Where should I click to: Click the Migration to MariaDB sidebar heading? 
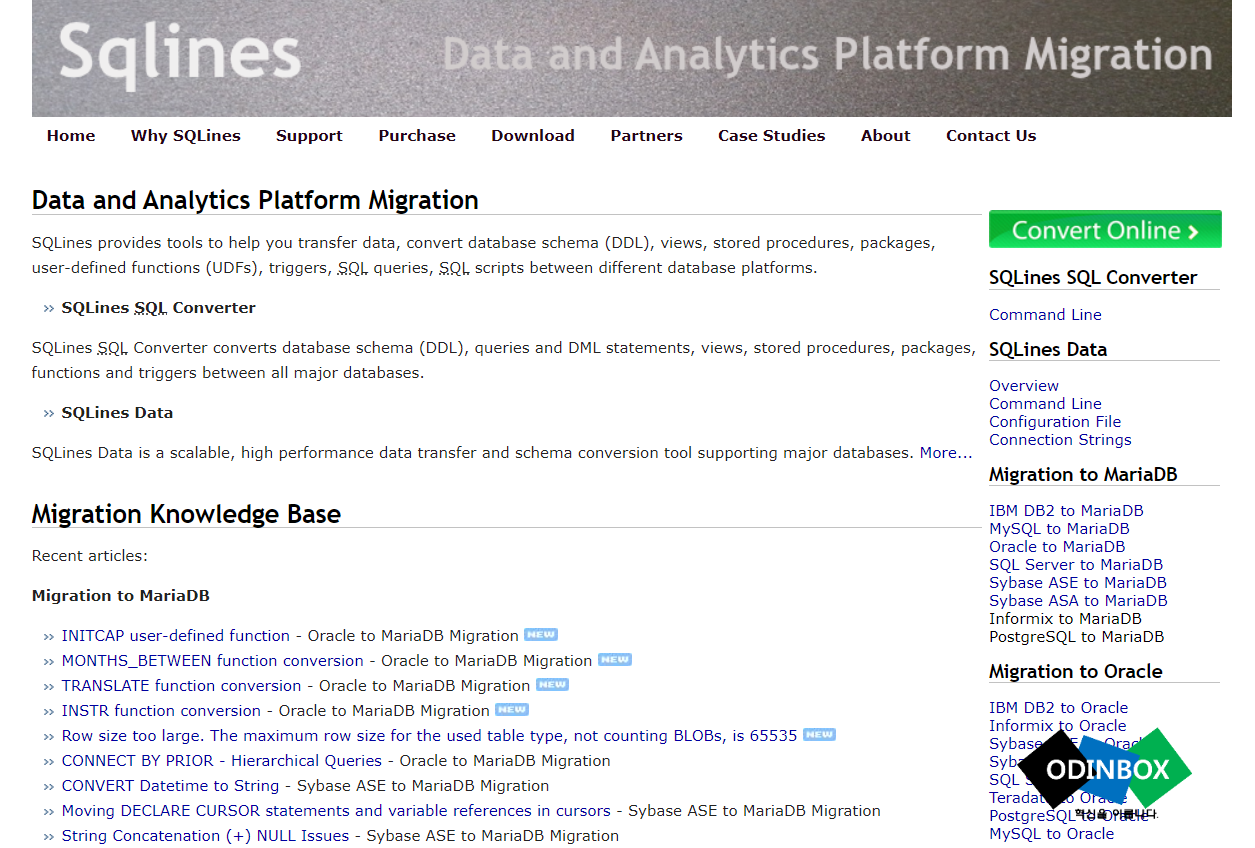click(1083, 475)
